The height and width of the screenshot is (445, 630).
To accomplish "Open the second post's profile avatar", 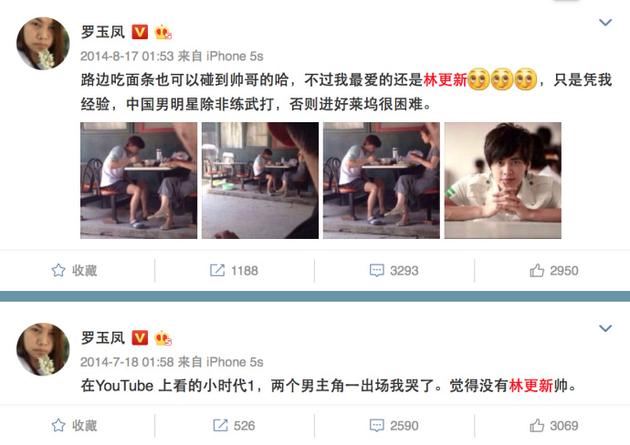I will [x=43, y=349].
